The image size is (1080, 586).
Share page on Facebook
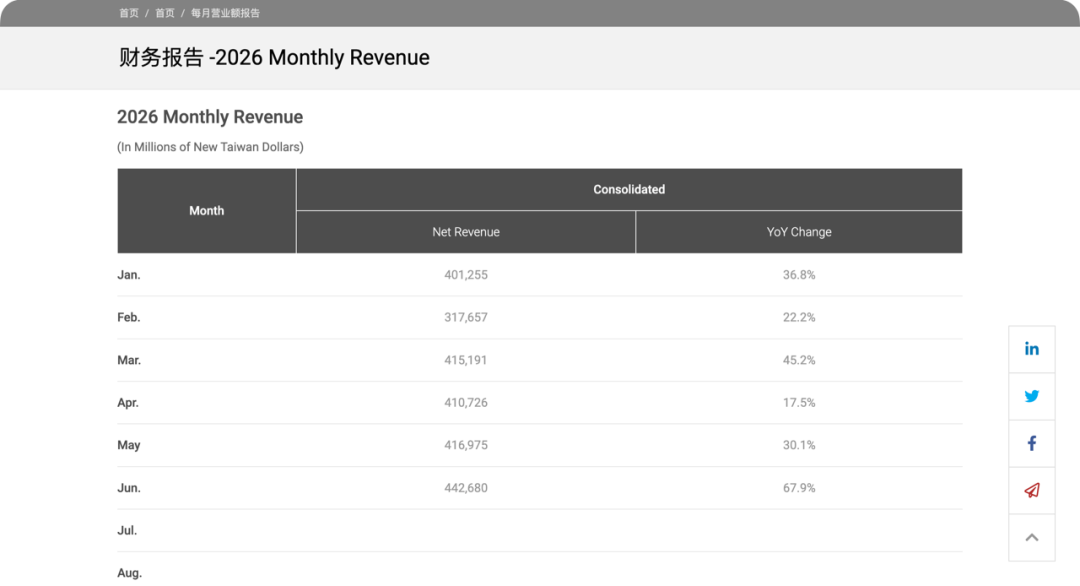[x=1032, y=443]
